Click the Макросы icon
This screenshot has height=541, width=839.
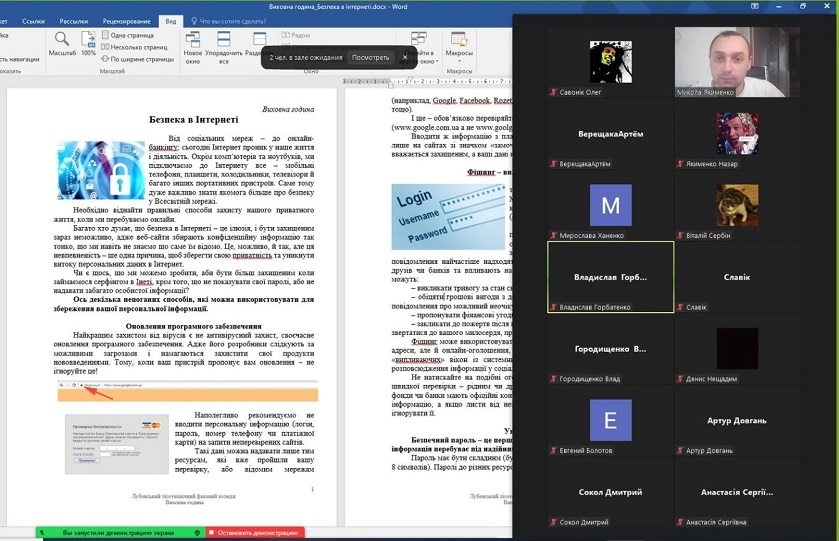coord(459,39)
